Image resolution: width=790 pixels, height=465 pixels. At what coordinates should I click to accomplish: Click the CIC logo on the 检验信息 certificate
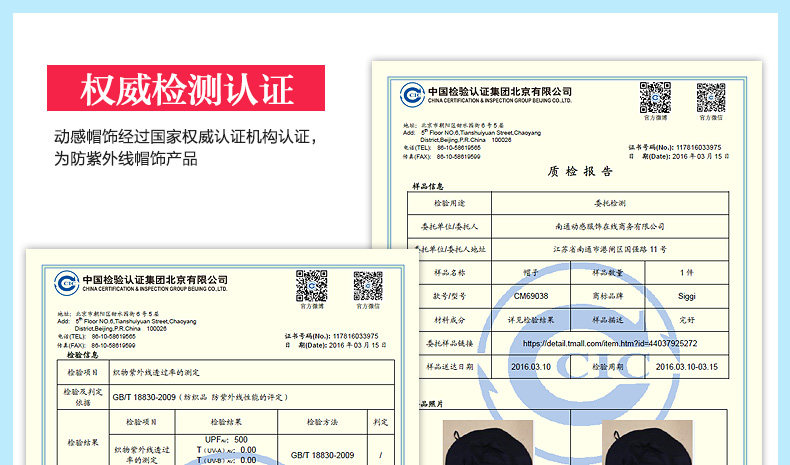tap(67, 283)
